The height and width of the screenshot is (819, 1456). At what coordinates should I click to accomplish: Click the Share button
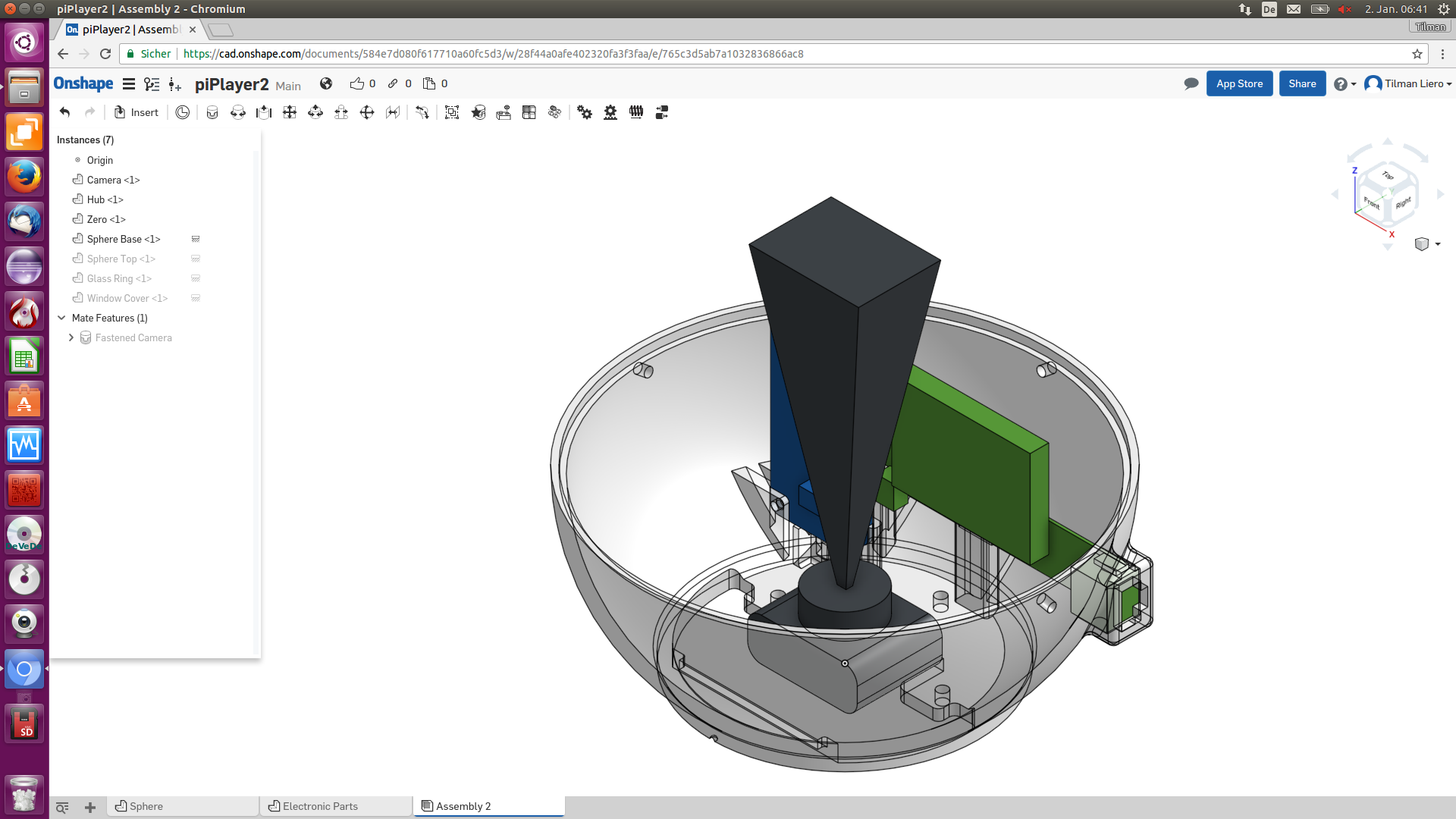click(1302, 83)
